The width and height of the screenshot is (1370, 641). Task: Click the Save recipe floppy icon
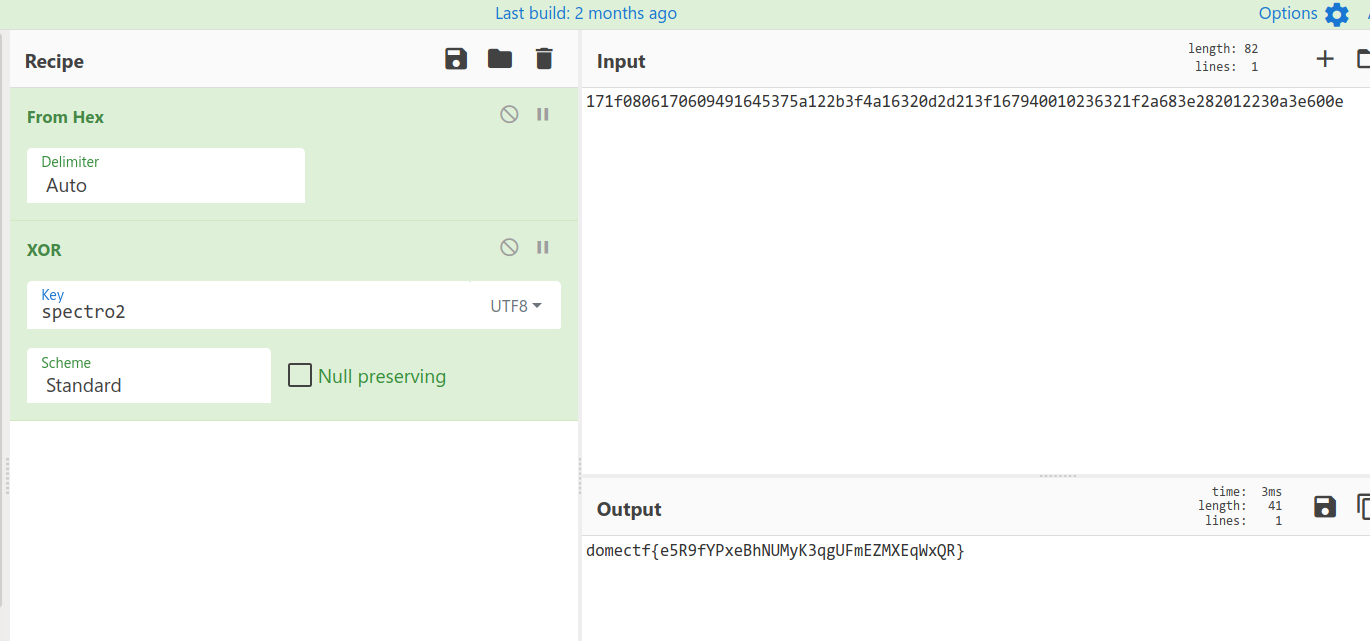tap(456, 59)
